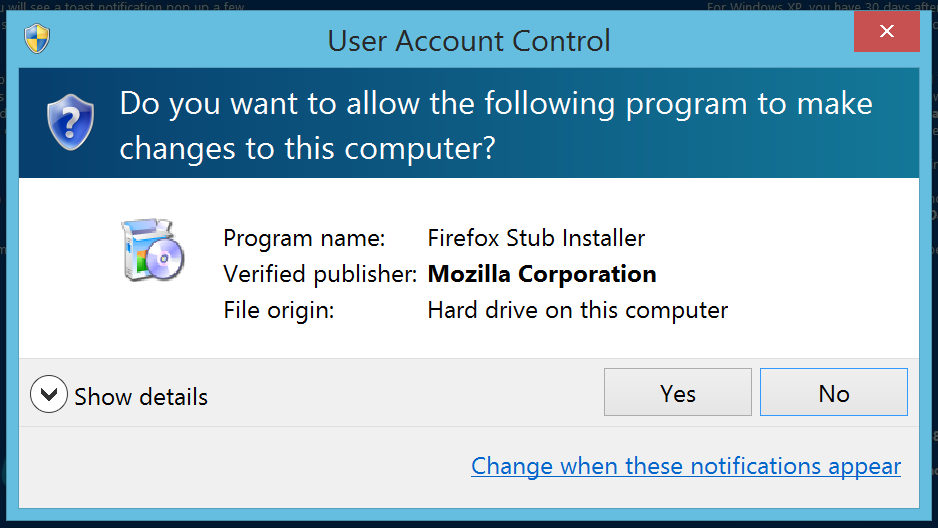Click the "changes to this computer?" heading line
Image resolution: width=938 pixels, height=528 pixels.
point(308,148)
